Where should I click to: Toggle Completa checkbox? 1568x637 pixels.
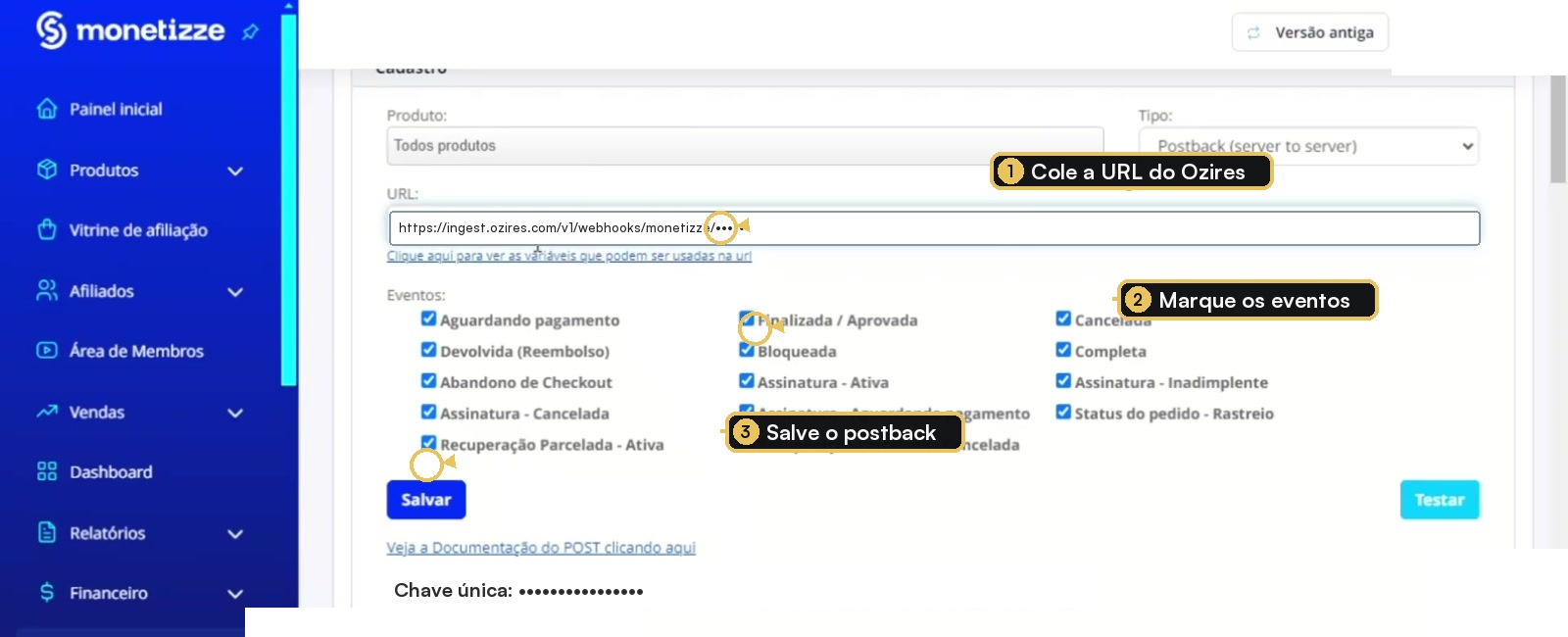[x=1063, y=350]
